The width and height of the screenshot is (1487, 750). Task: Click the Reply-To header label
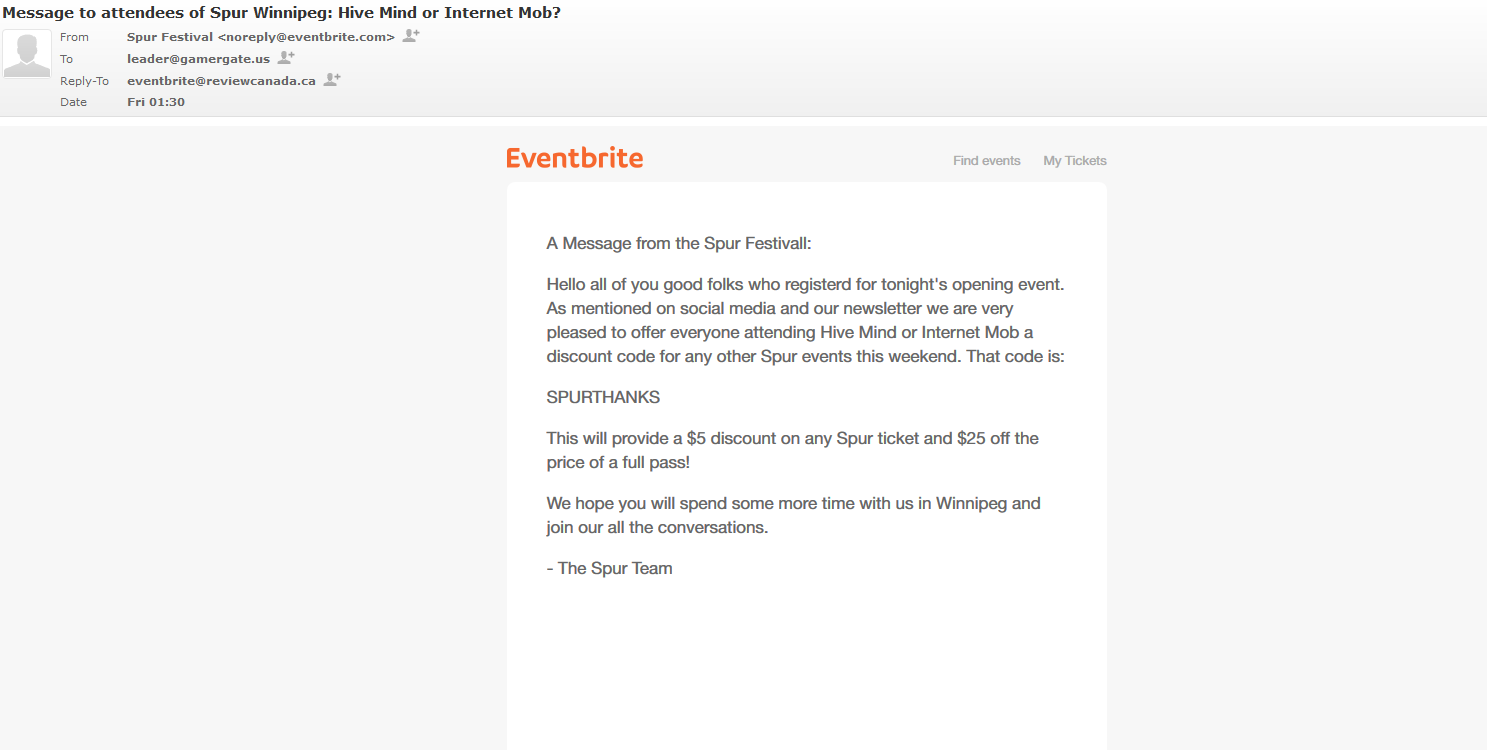click(x=84, y=81)
